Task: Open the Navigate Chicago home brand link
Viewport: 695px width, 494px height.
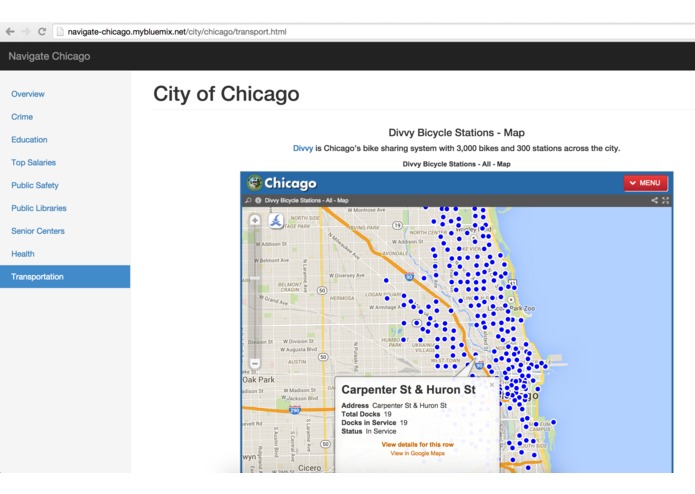Action: point(49,56)
